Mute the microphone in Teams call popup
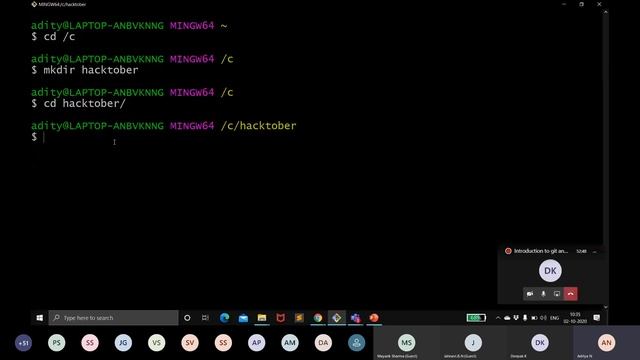The height and width of the screenshot is (360, 640). pyautogui.click(x=543, y=293)
